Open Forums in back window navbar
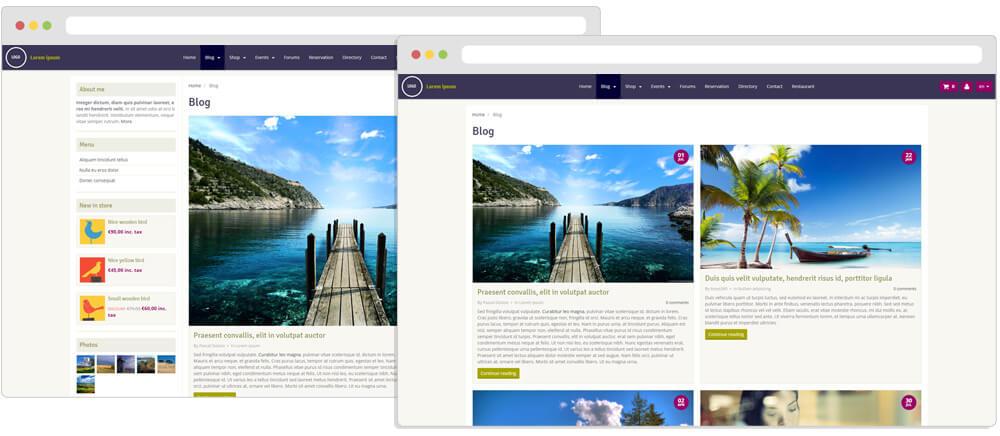1000x436 pixels. click(x=291, y=57)
